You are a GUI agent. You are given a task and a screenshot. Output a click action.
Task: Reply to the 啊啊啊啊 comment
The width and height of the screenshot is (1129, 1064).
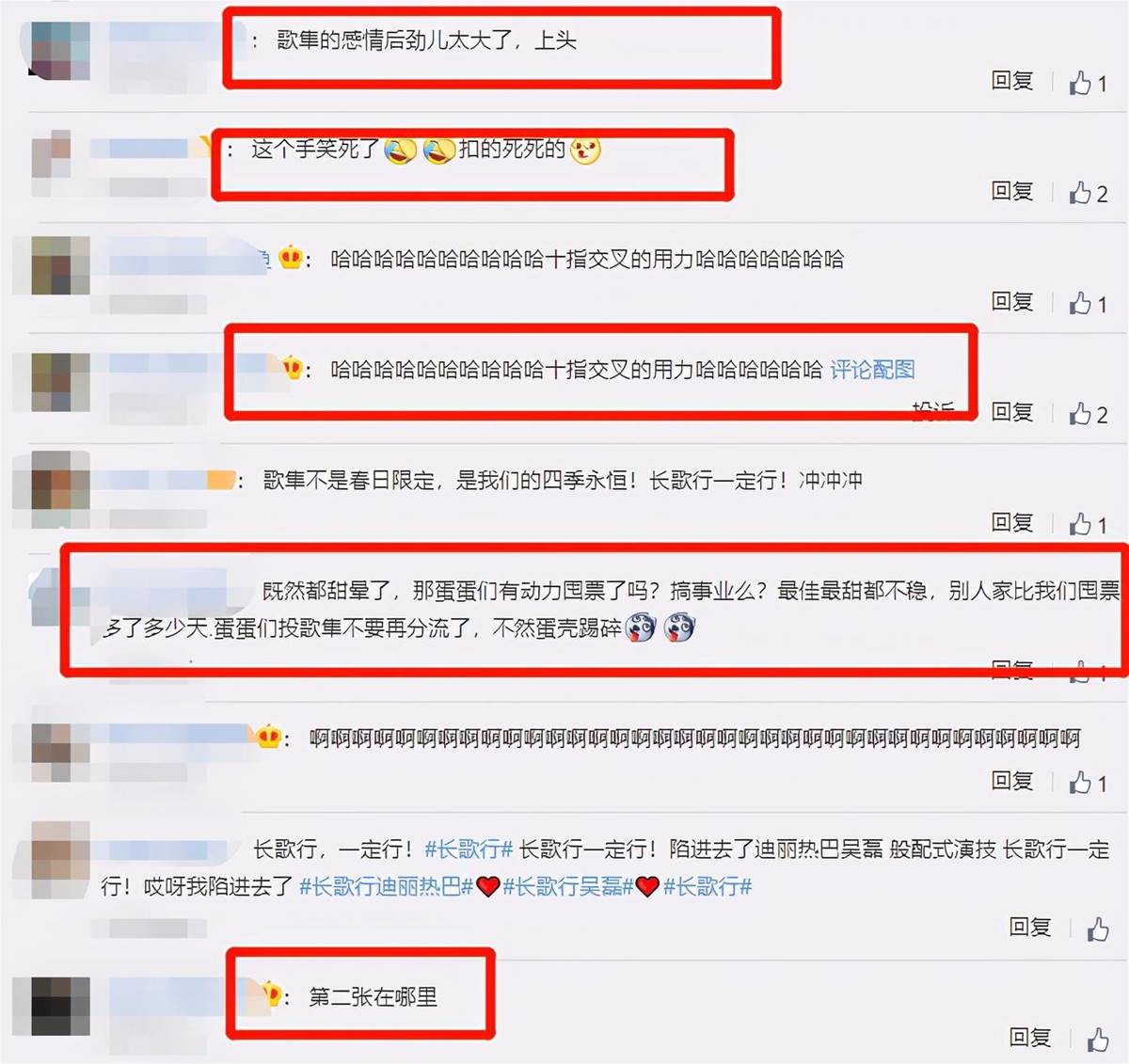tap(1012, 780)
